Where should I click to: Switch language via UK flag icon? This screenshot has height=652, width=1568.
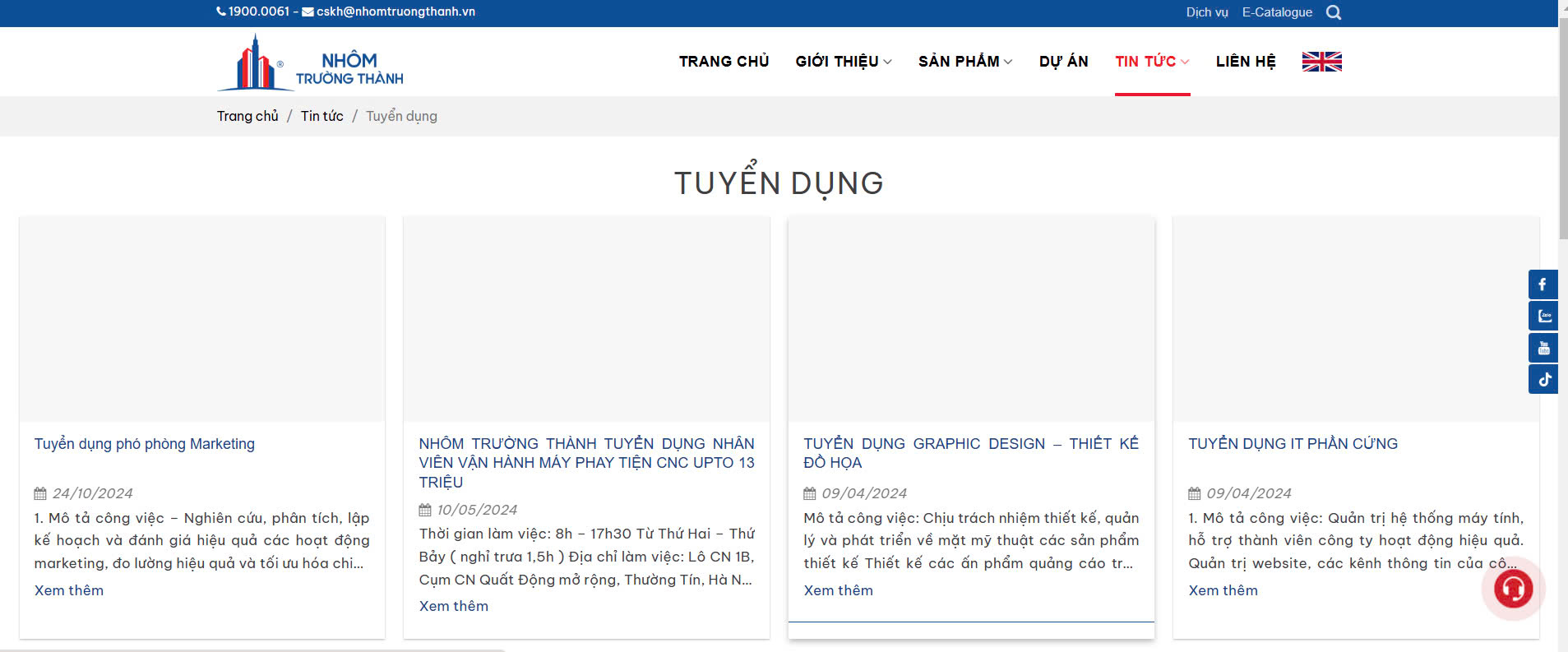click(1322, 62)
